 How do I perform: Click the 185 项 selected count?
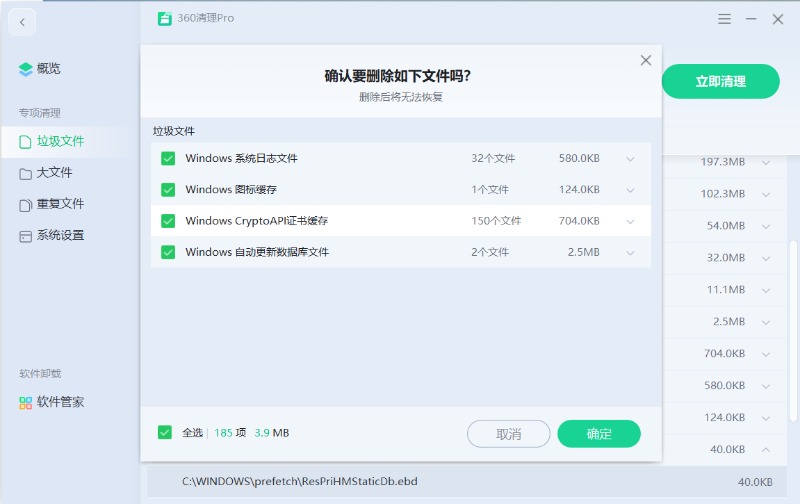(x=230, y=433)
